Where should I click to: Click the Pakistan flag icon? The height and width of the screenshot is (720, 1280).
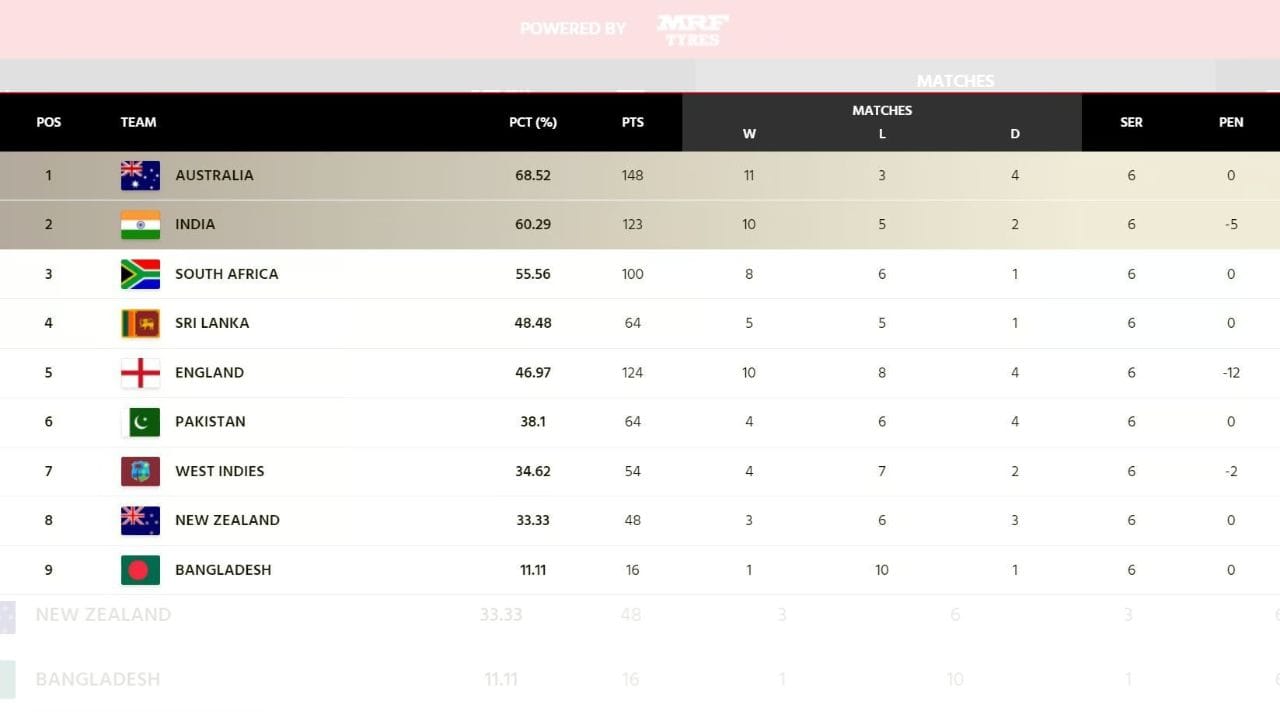140,422
